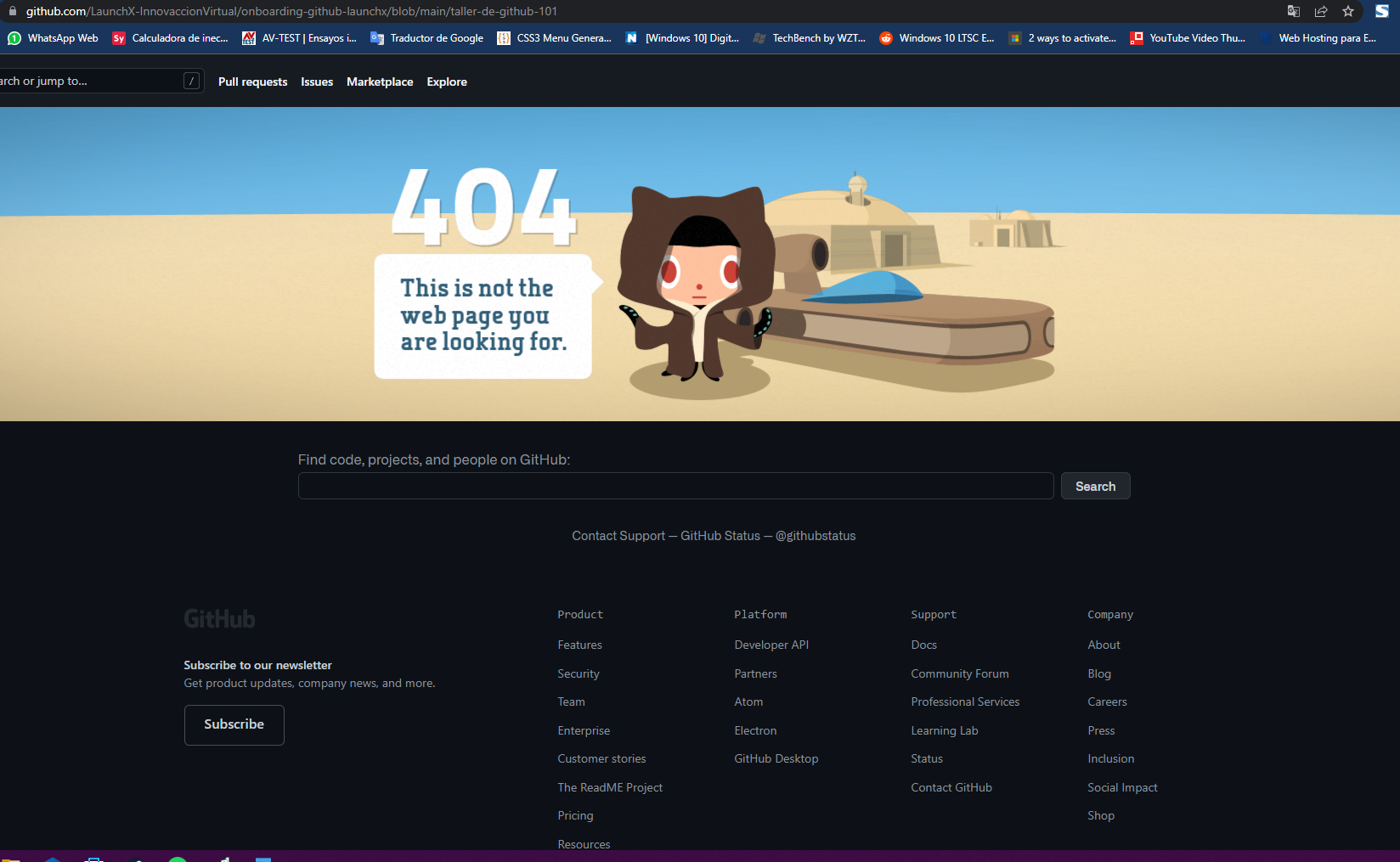Viewport: 1400px width, 862px height.
Task: Click the share icon in the address bar
Action: pos(1321,12)
